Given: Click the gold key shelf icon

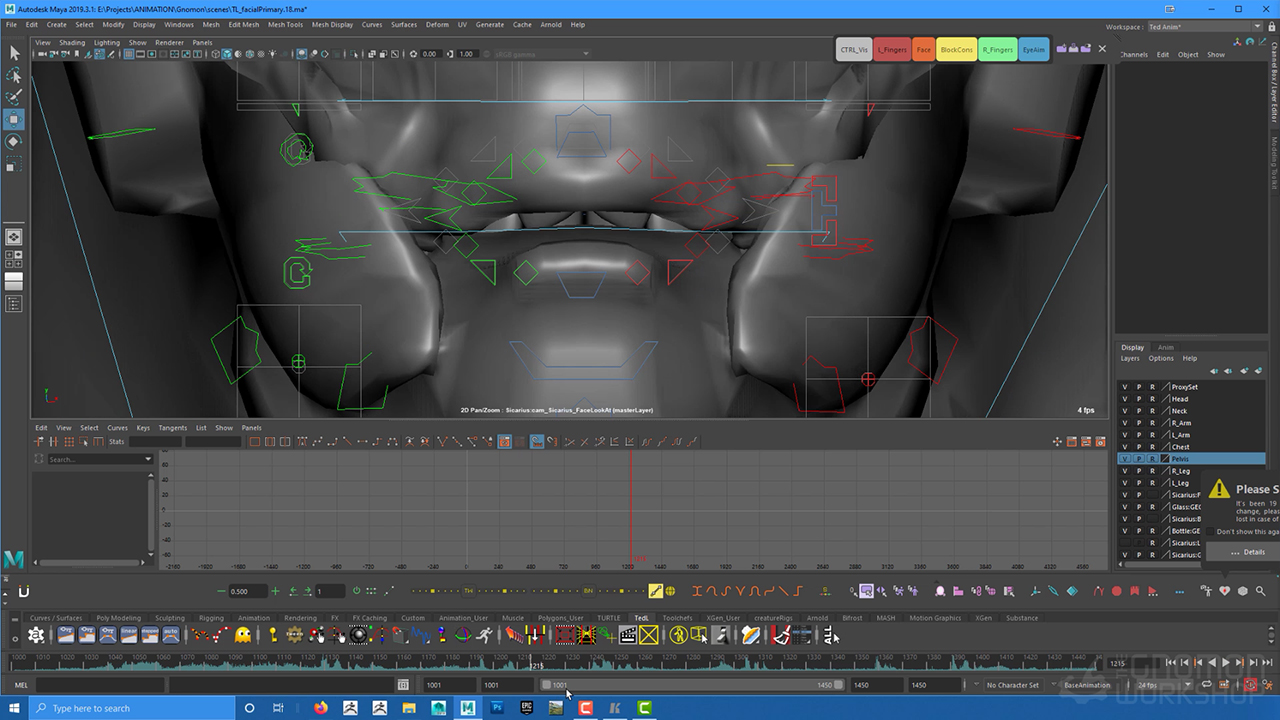Looking at the screenshot, I should coord(272,635).
